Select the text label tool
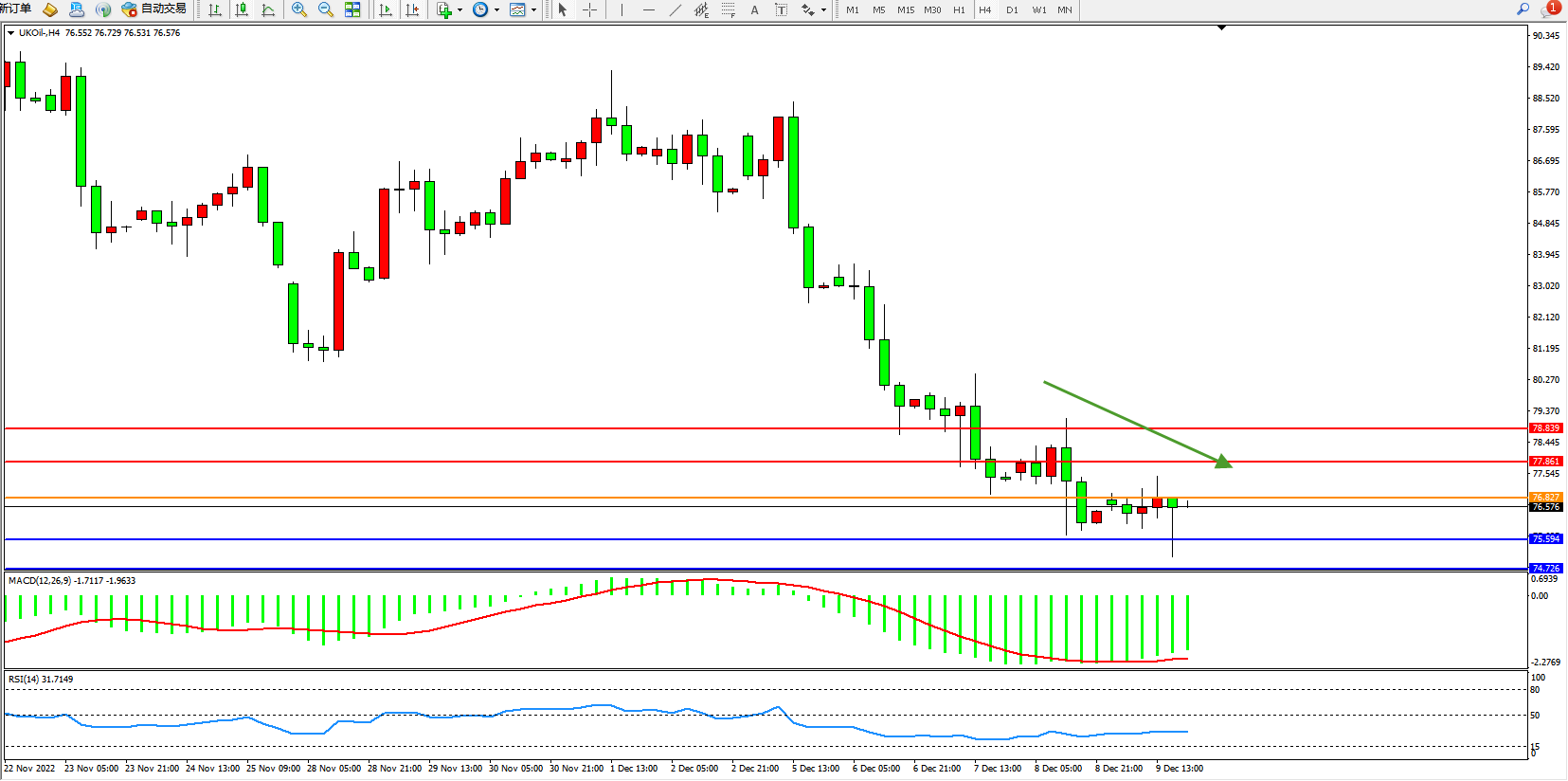The image size is (1568, 781). [x=754, y=9]
